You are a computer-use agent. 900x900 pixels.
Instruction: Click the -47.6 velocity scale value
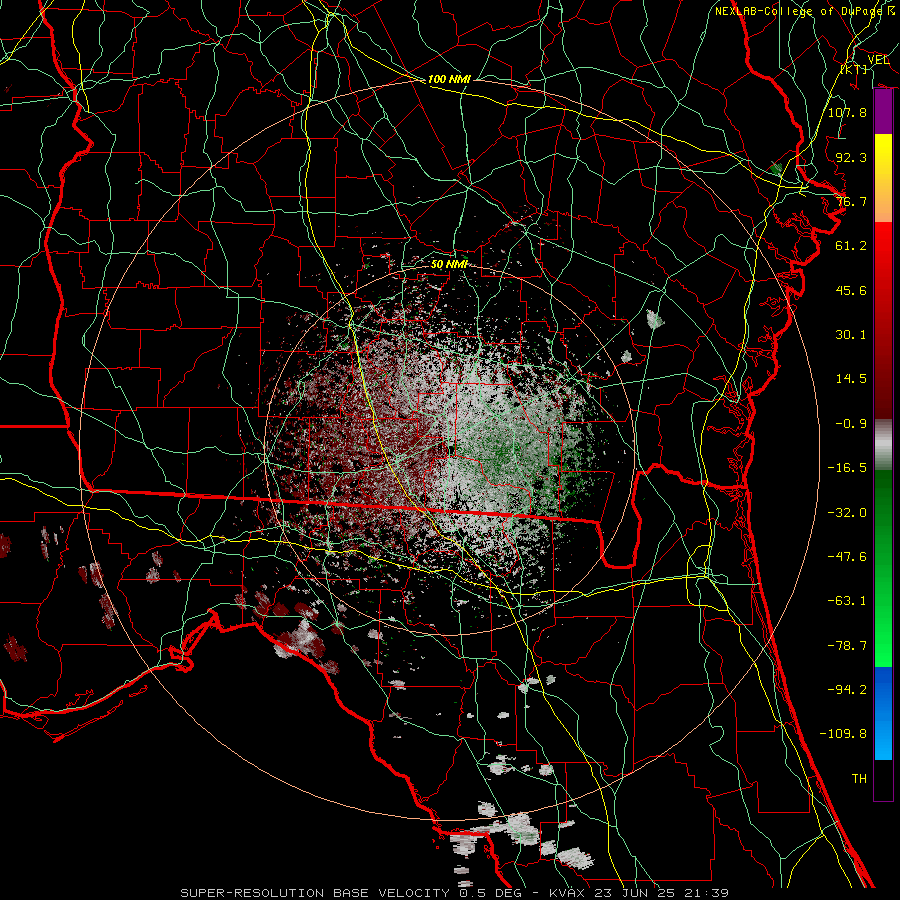(x=847, y=557)
